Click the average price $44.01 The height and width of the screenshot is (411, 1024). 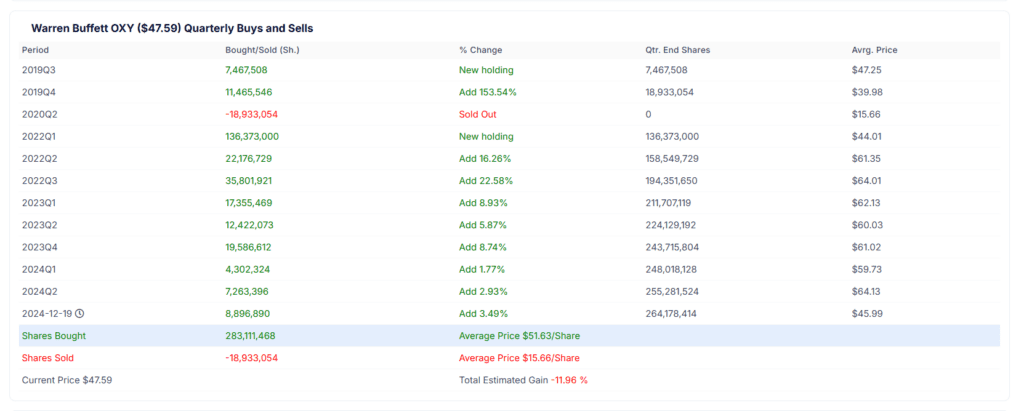tap(867, 137)
